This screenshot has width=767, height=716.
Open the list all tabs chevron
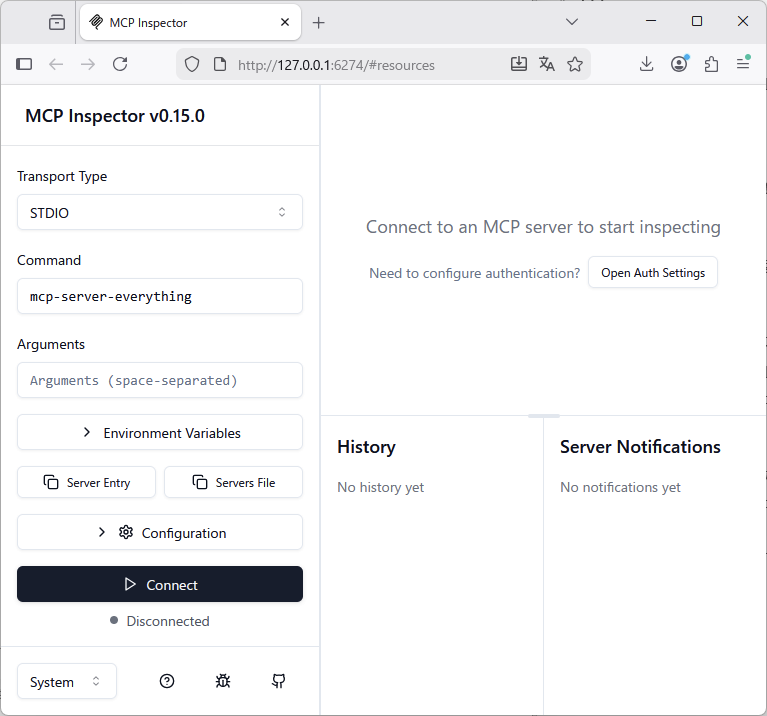pos(572,22)
